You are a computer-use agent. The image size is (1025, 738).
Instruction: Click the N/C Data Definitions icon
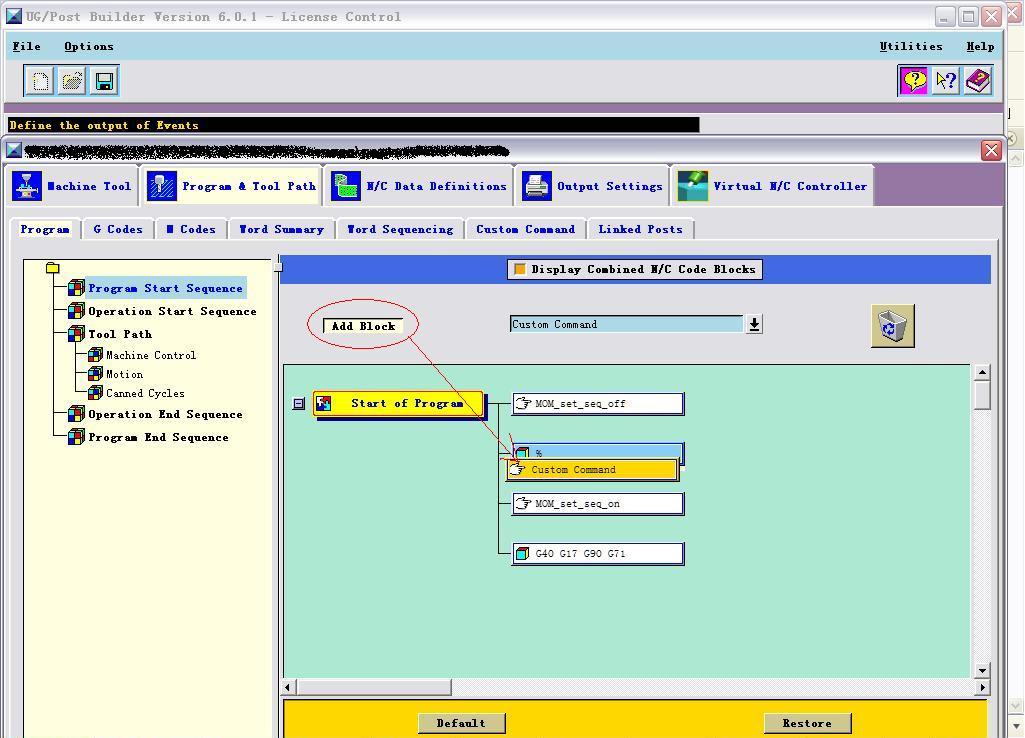346,186
